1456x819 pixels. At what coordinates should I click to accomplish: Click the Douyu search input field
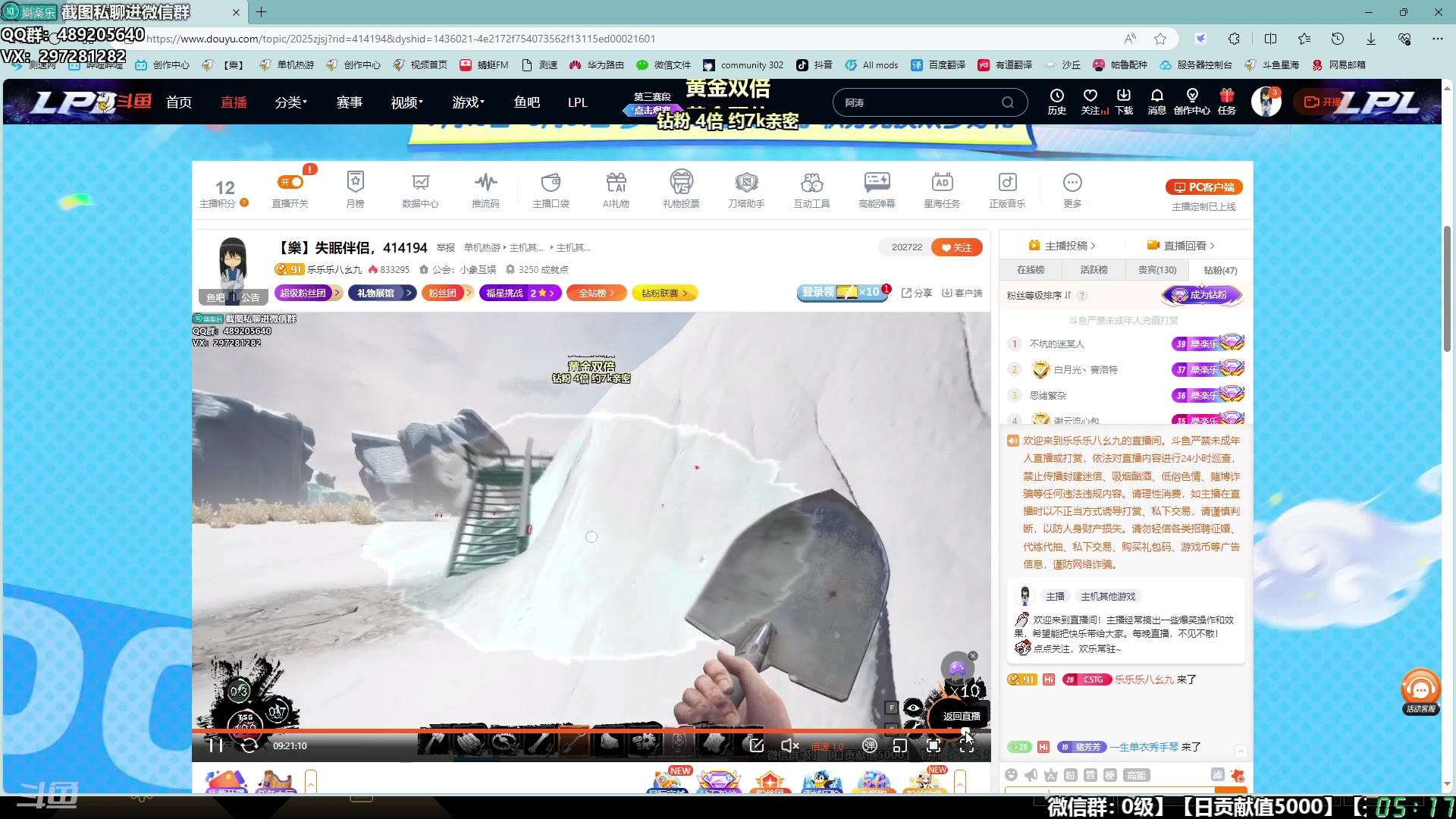920,102
